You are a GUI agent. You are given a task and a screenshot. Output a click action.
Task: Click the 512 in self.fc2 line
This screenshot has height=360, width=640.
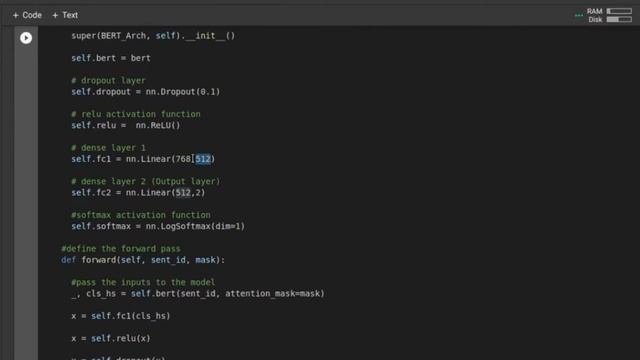click(183, 193)
